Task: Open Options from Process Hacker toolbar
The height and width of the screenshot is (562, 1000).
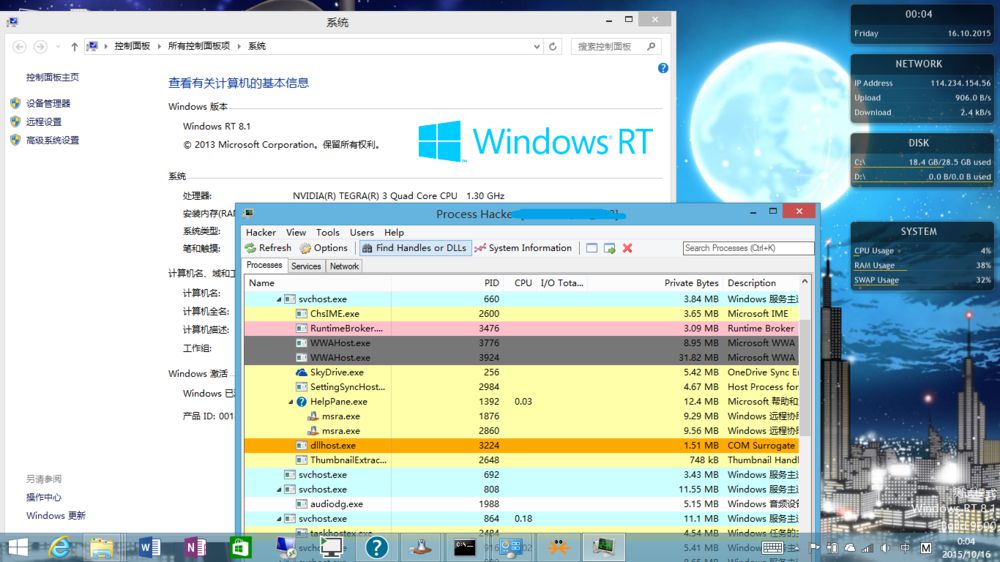Action: click(x=324, y=248)
